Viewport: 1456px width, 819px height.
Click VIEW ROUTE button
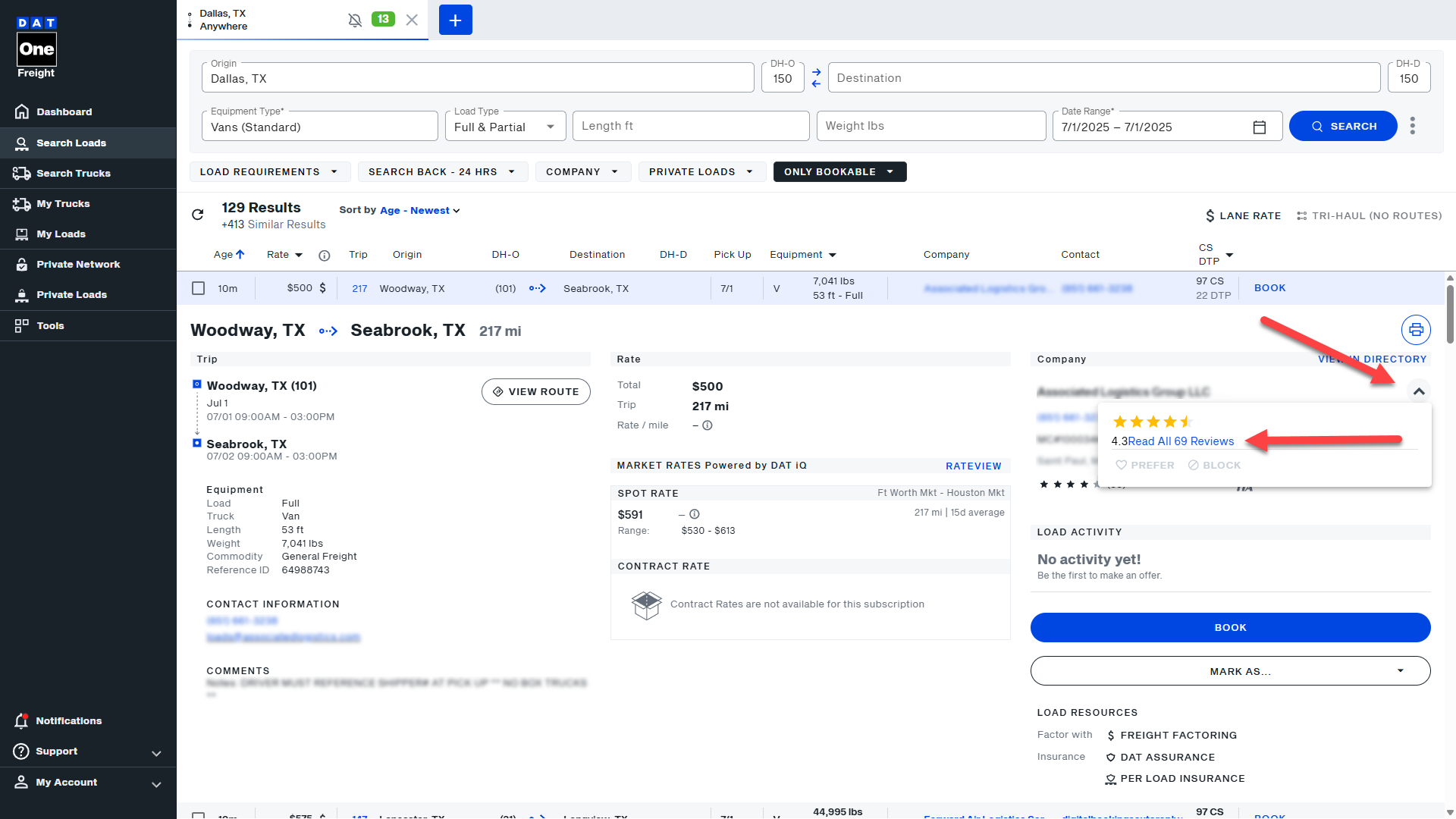click(x=536, y=391)
